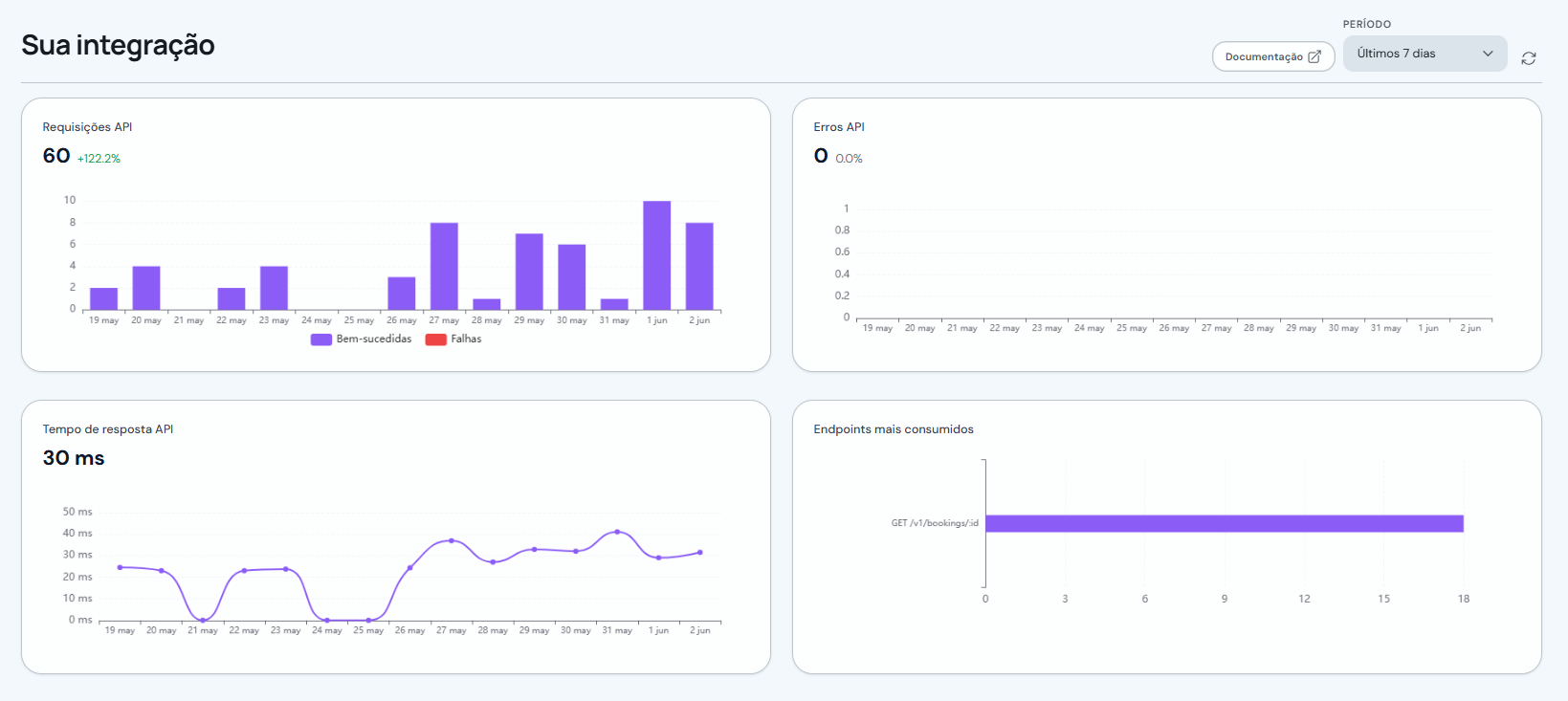Image resolution: width=1568 pixels, height=701 pixels.
Task: Toggle the Falhas red legend swatch
Action: [436, 340]
